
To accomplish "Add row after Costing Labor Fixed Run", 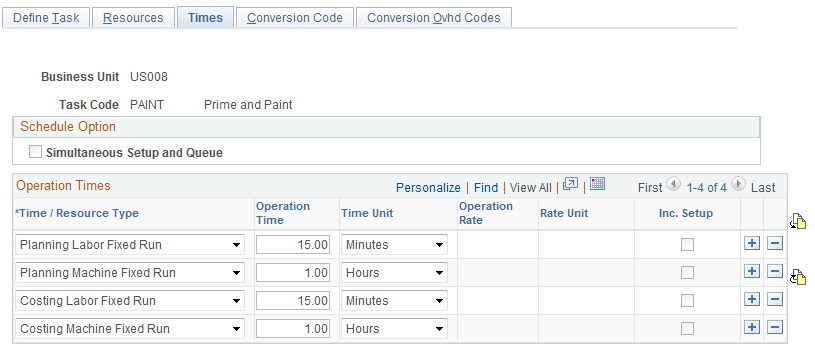I will click(x=752, y=299).
